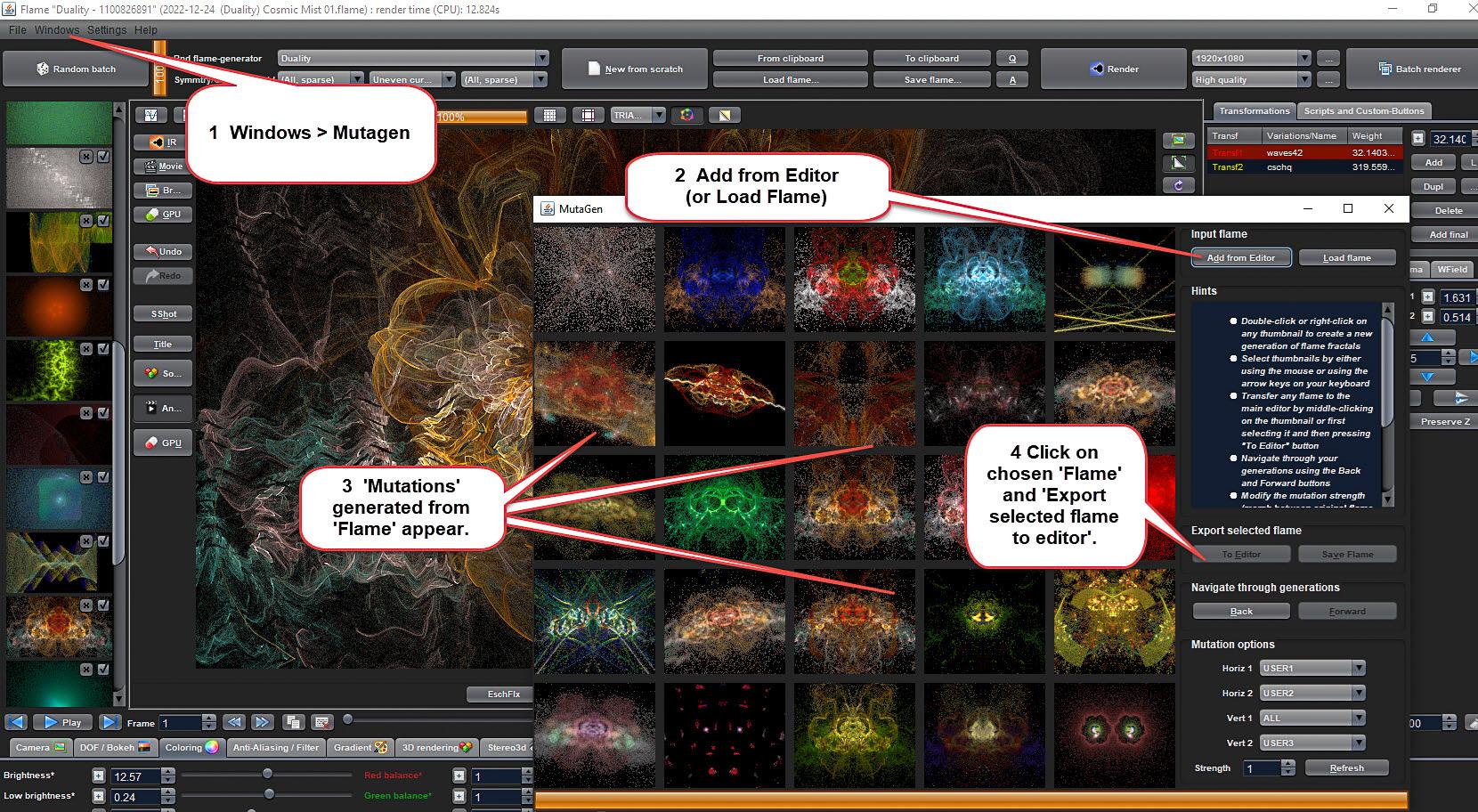Open the Vert 1 ALL dropdown
The width and height of the screenshot is (1478, 812).
[x=1312, y=718]
